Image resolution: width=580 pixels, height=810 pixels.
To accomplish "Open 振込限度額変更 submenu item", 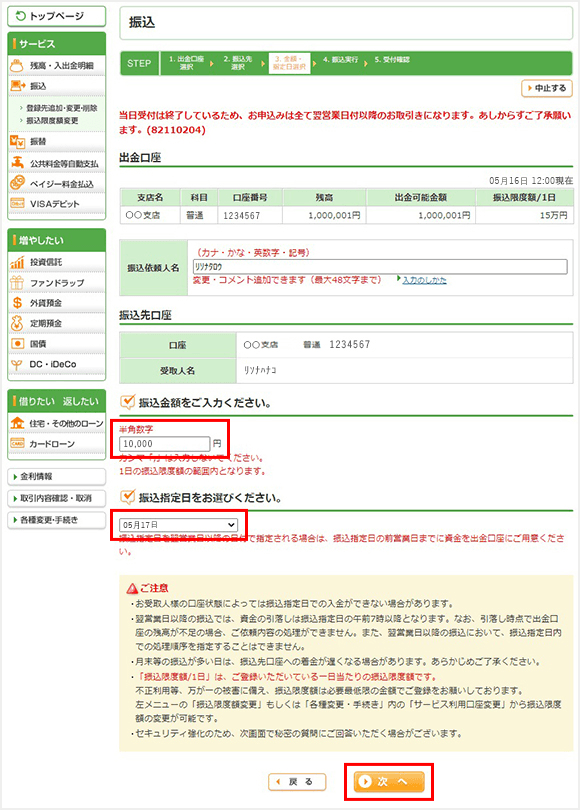I will [52, 120].
